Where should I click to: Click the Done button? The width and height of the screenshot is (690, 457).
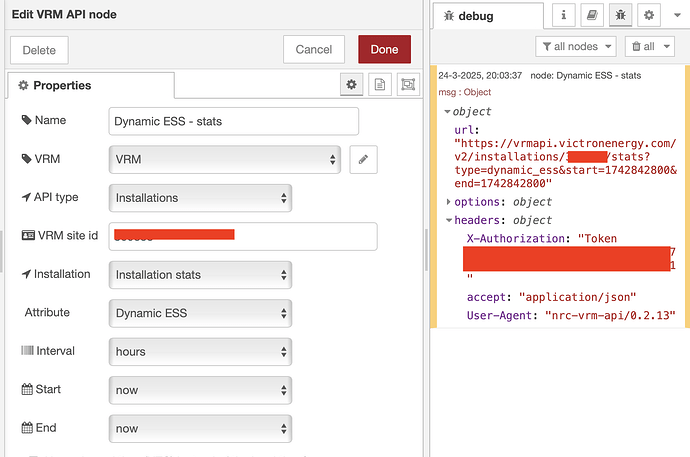[384, 49]
